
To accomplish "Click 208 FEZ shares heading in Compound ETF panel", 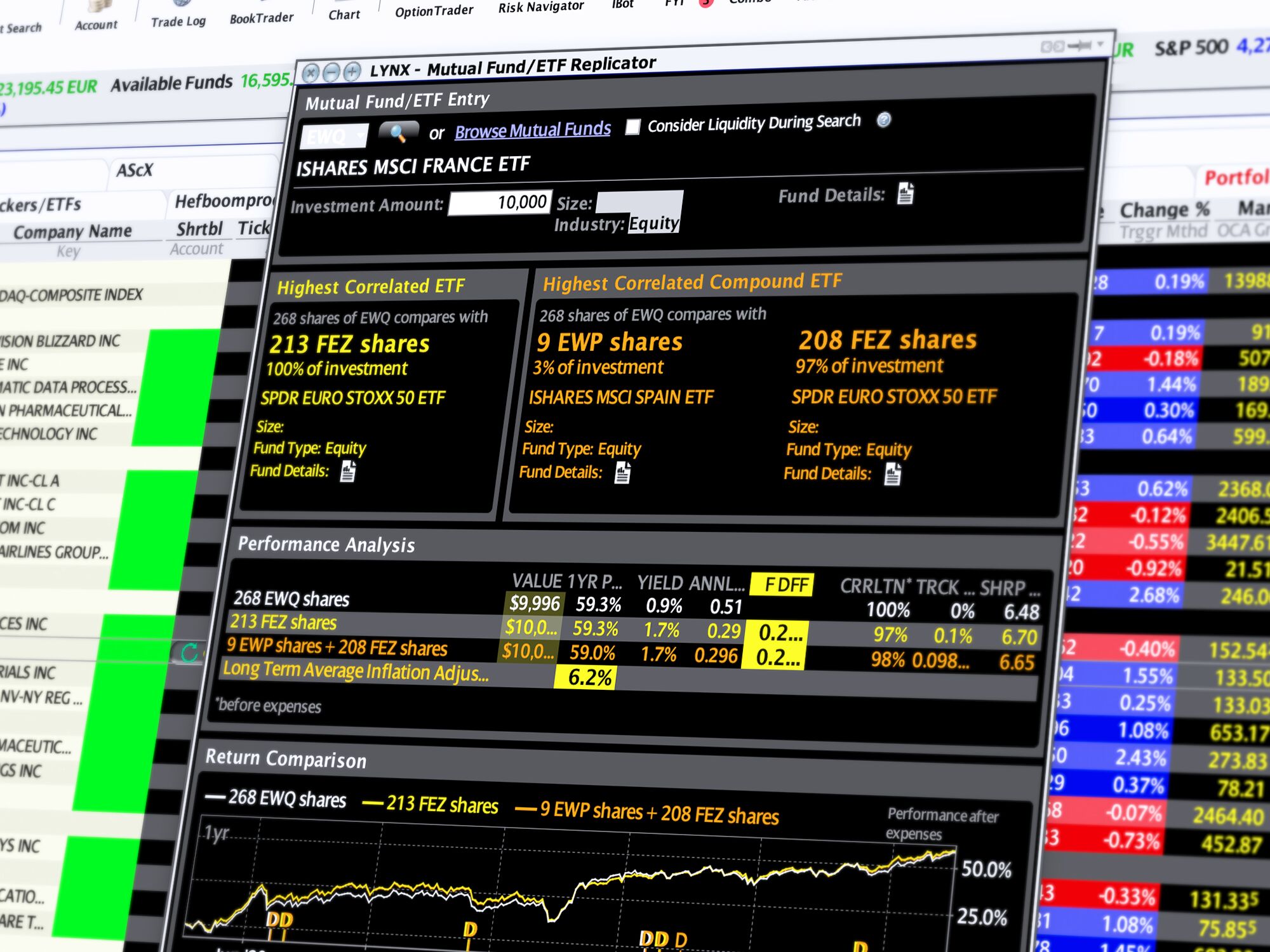I will coord(888,340).
